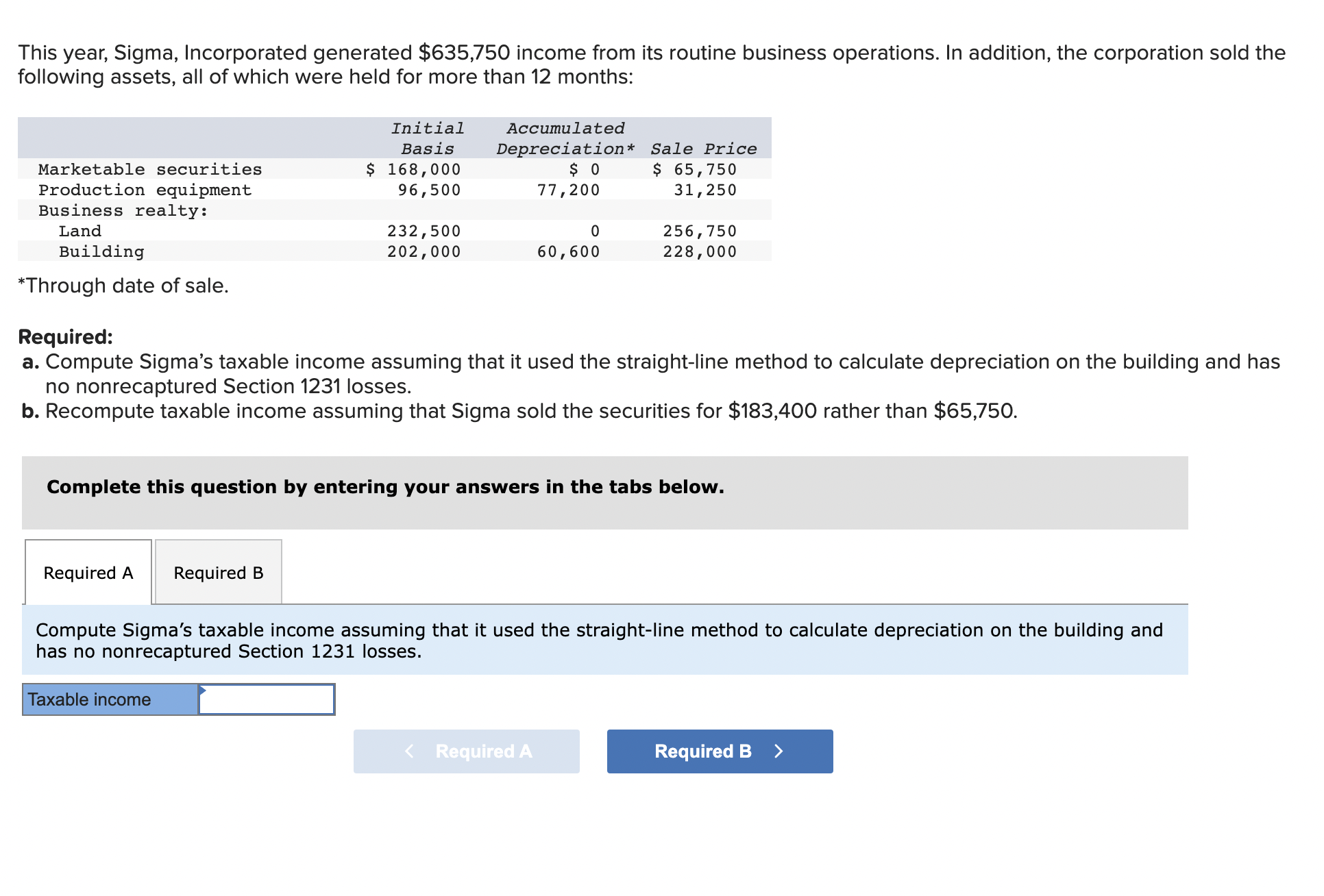Click the Building sale price 228,000
Screen dimensions: 1324x896
[699, 251]
